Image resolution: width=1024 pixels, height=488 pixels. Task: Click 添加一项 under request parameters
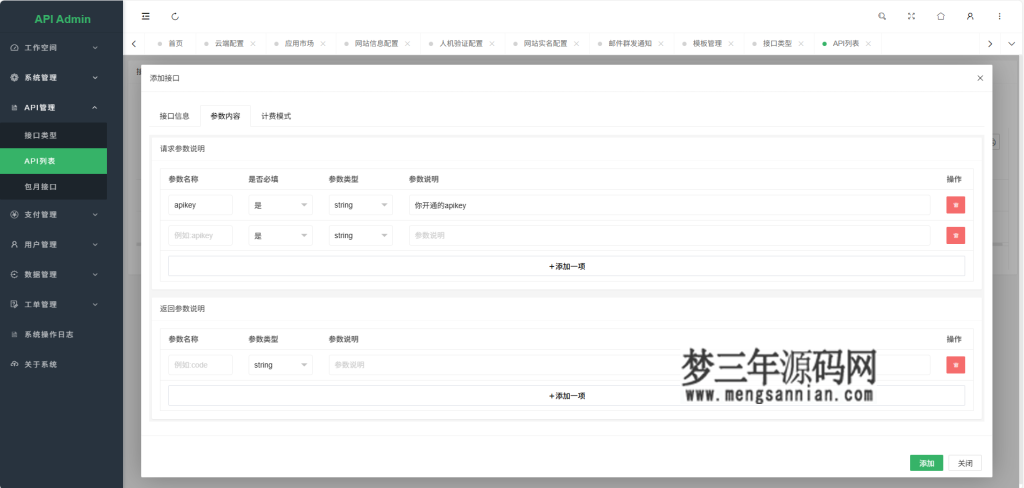coord(566,266)
